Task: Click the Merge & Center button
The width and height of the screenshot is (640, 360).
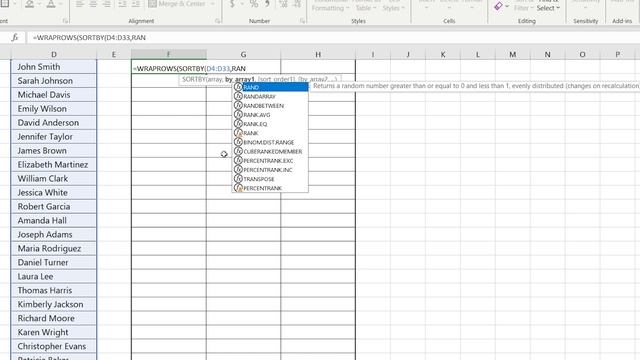Action: click(177, 4)
